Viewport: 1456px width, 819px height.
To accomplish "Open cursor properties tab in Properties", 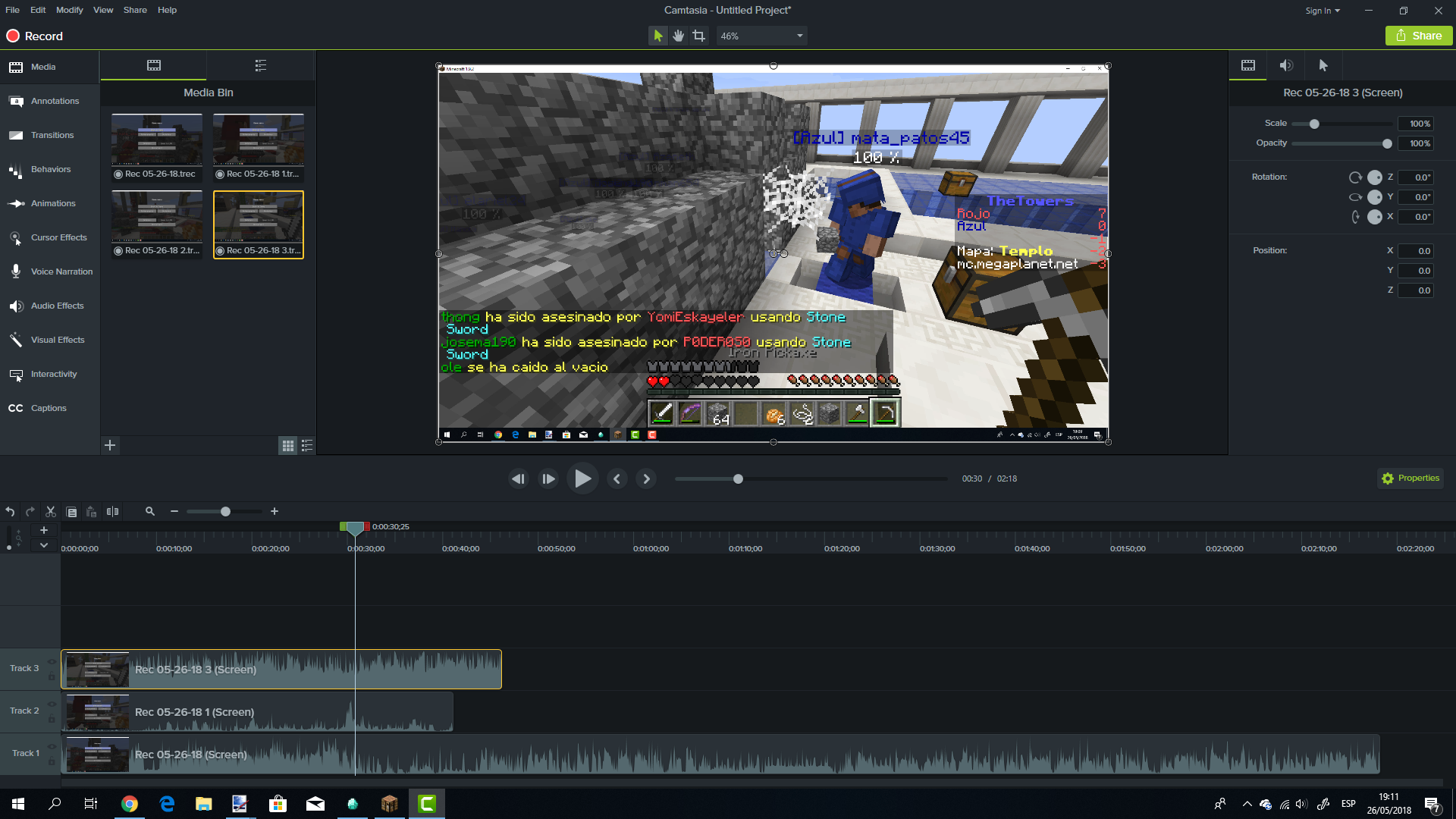I will click(1323, 65).
